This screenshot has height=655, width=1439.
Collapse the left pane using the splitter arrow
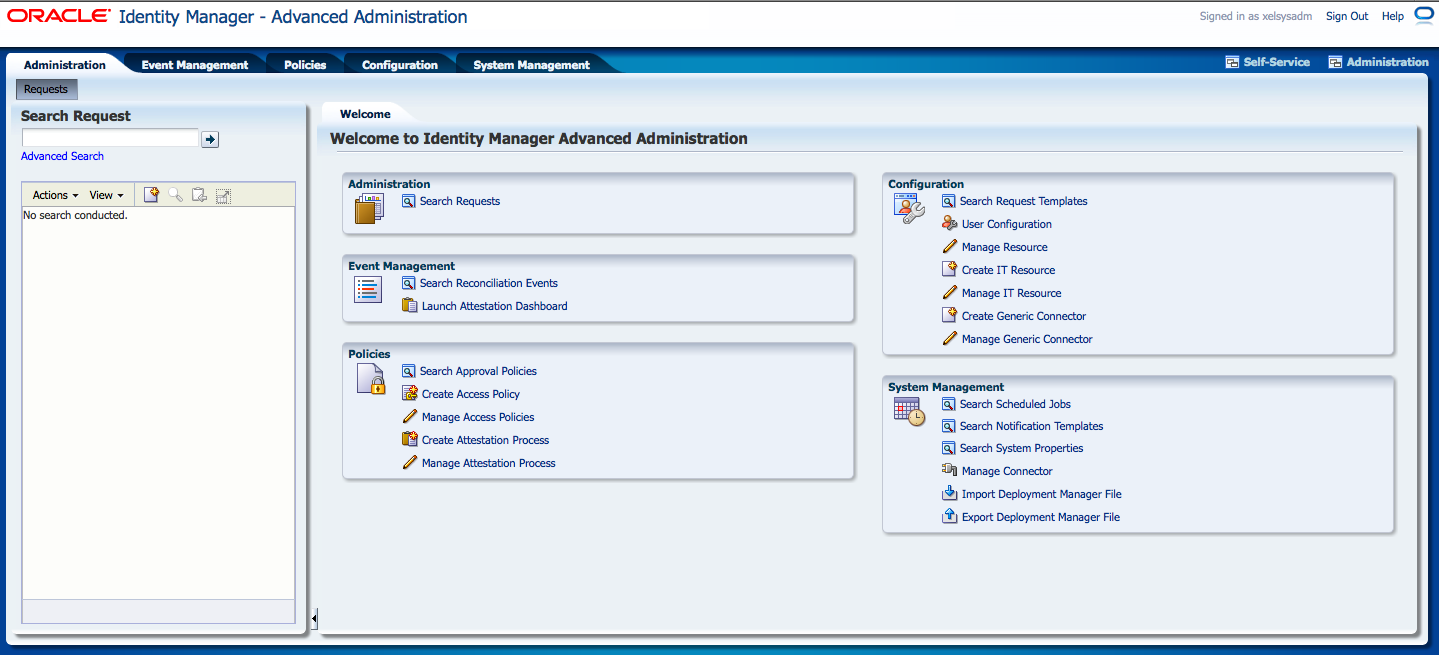[314, 620]
